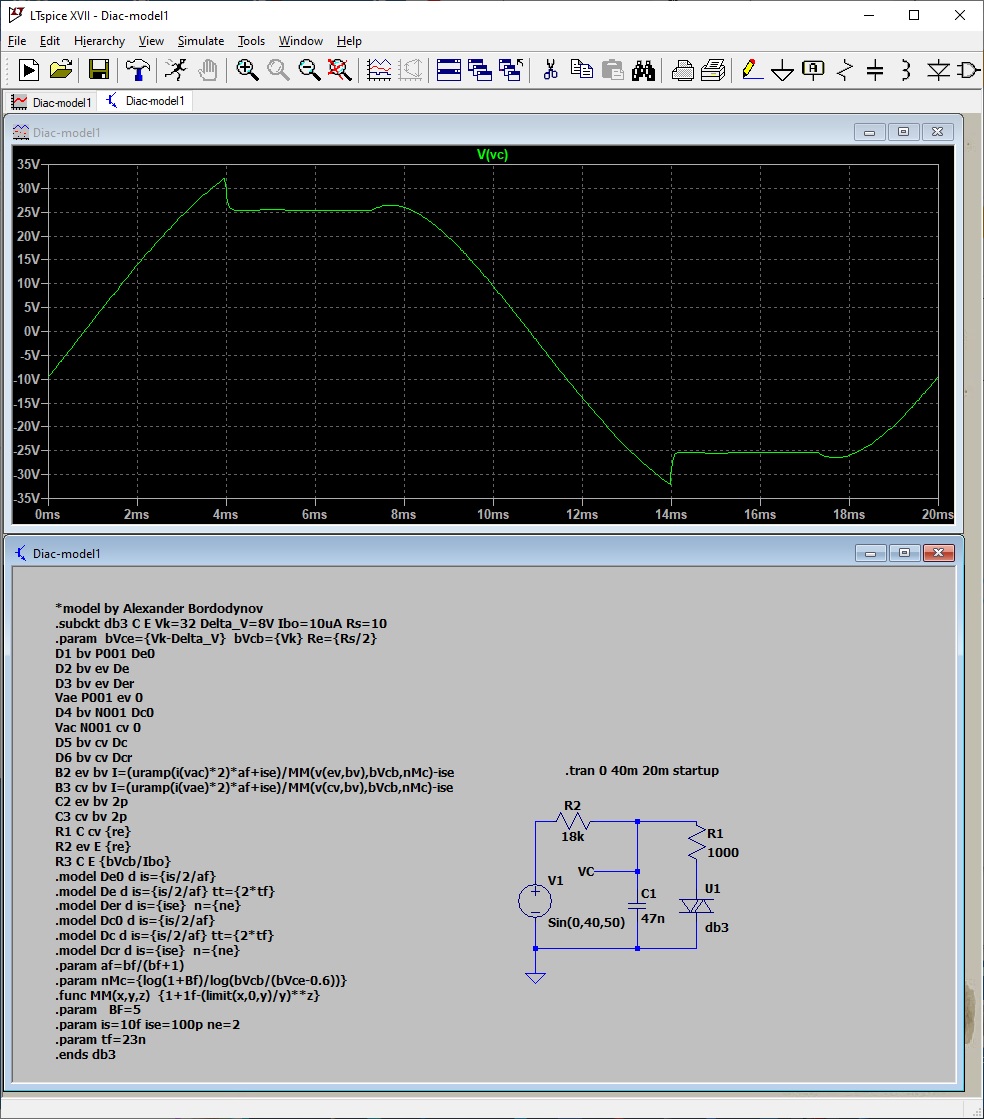Click the Paste clipboard icon
984x1119 pixels.
click(x=612, y=70)
